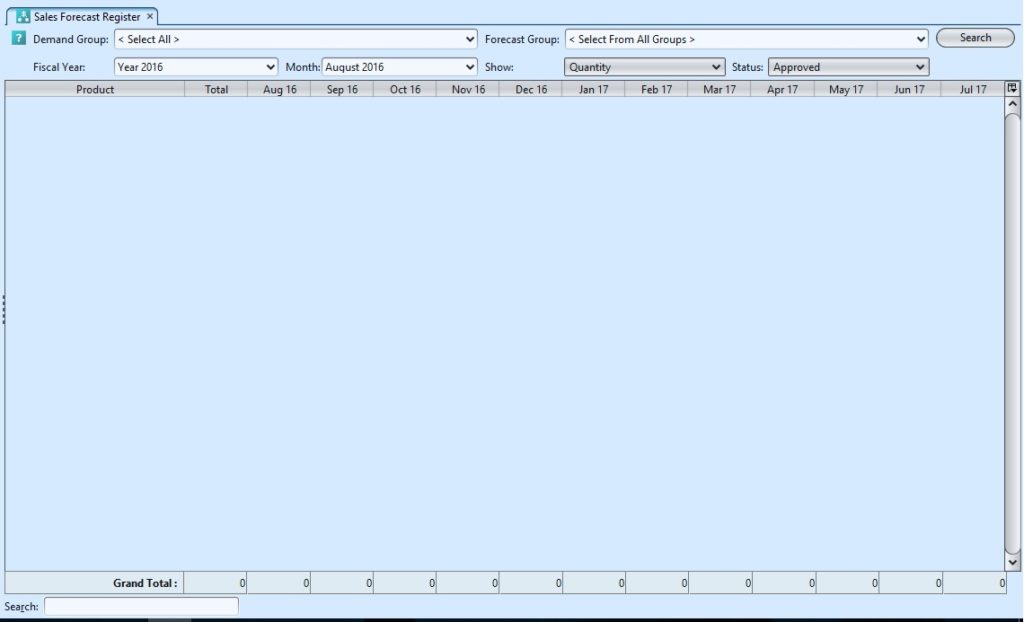Expand the Fiscal Year dropdown
Image resolution: width=1024 pixels, height=622 pixels.
pos(196,67)
